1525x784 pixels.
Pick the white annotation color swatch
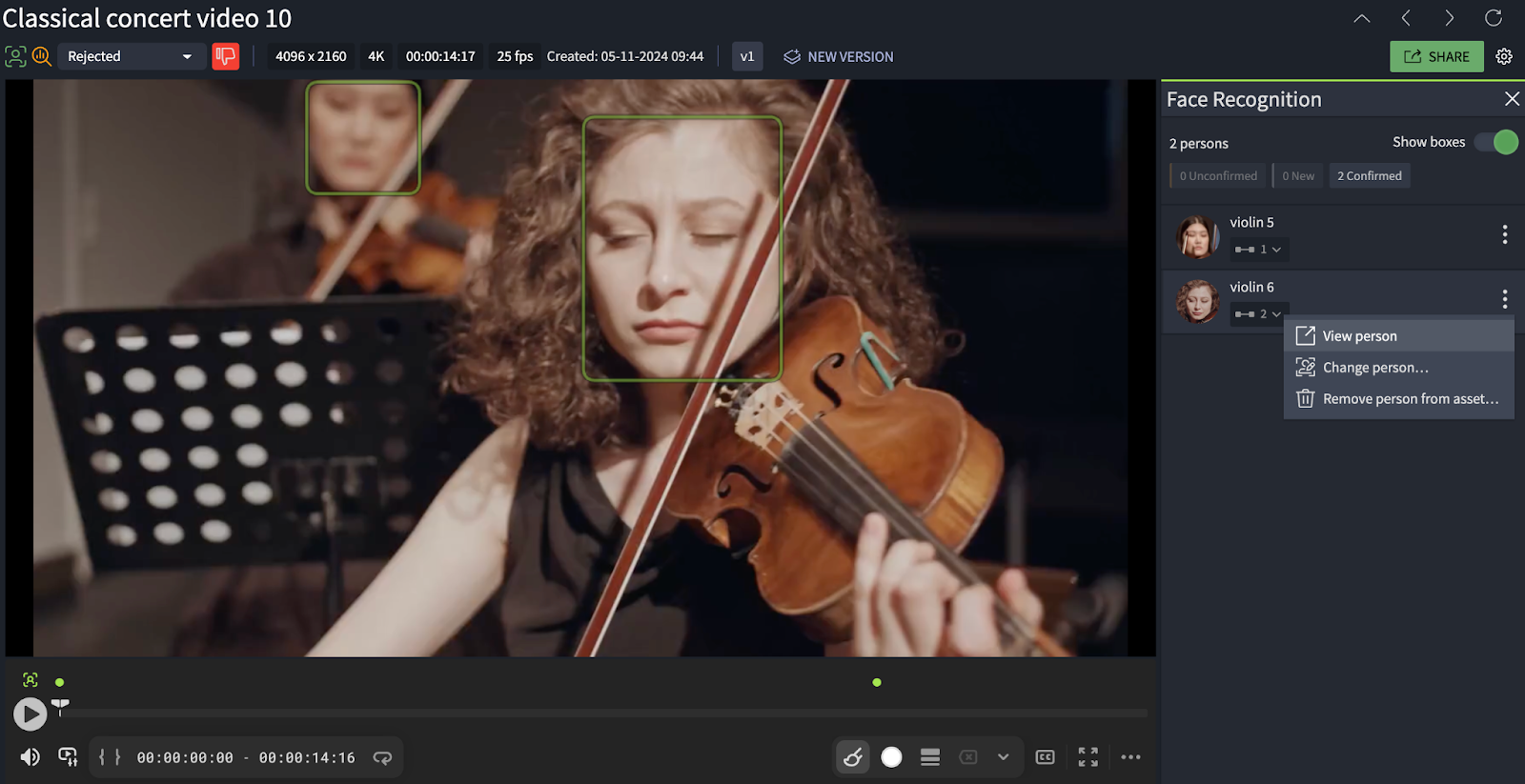891,757
